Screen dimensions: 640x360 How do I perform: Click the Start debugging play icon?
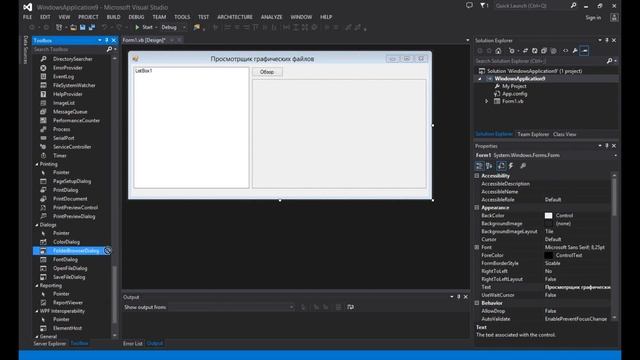(x=137, y=27)
